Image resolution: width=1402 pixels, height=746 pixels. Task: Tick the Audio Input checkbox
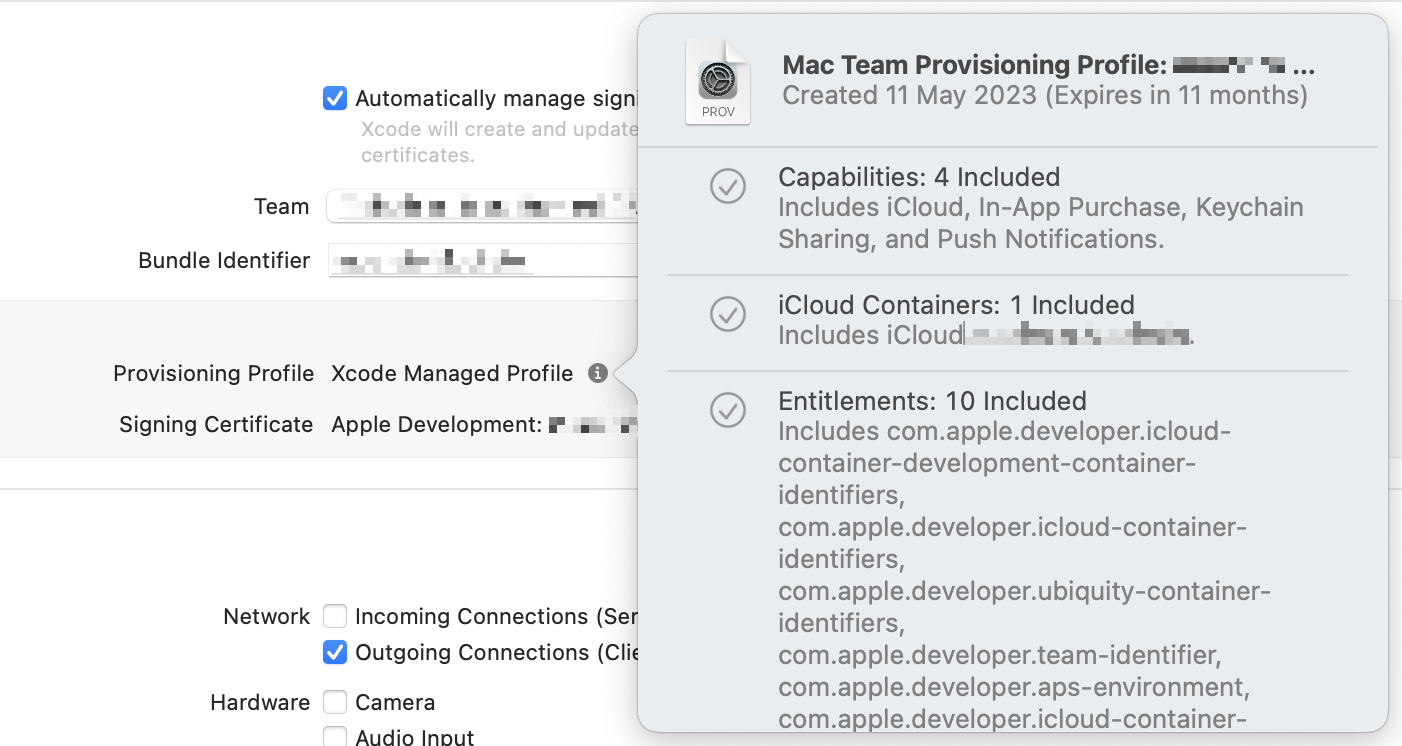point(335,737)
